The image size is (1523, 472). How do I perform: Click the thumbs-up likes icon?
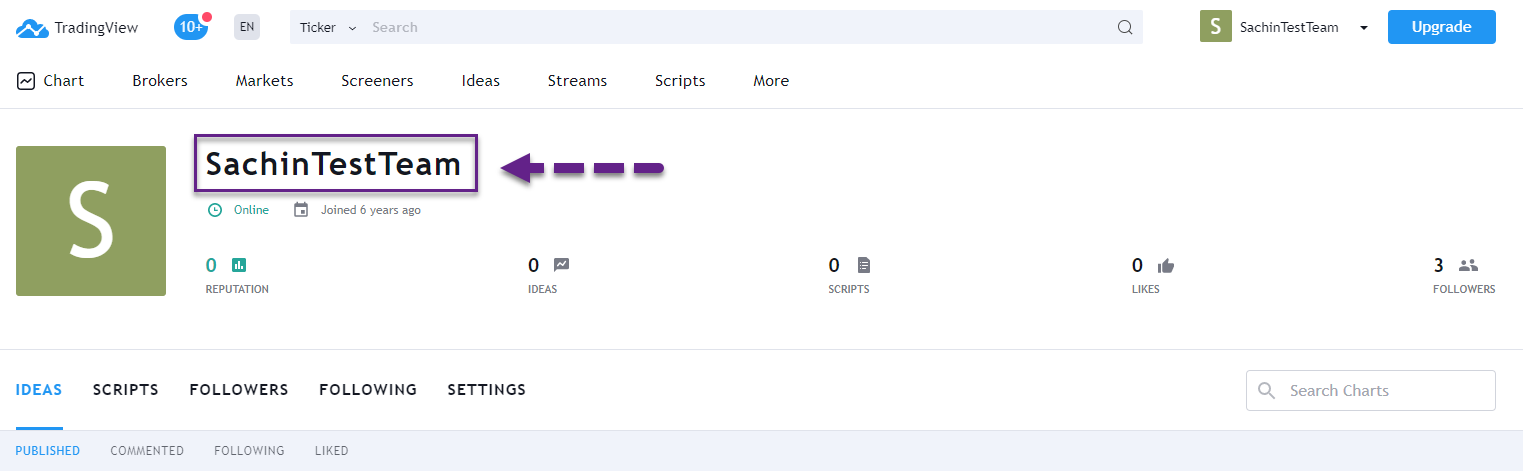coord(1166,265)
